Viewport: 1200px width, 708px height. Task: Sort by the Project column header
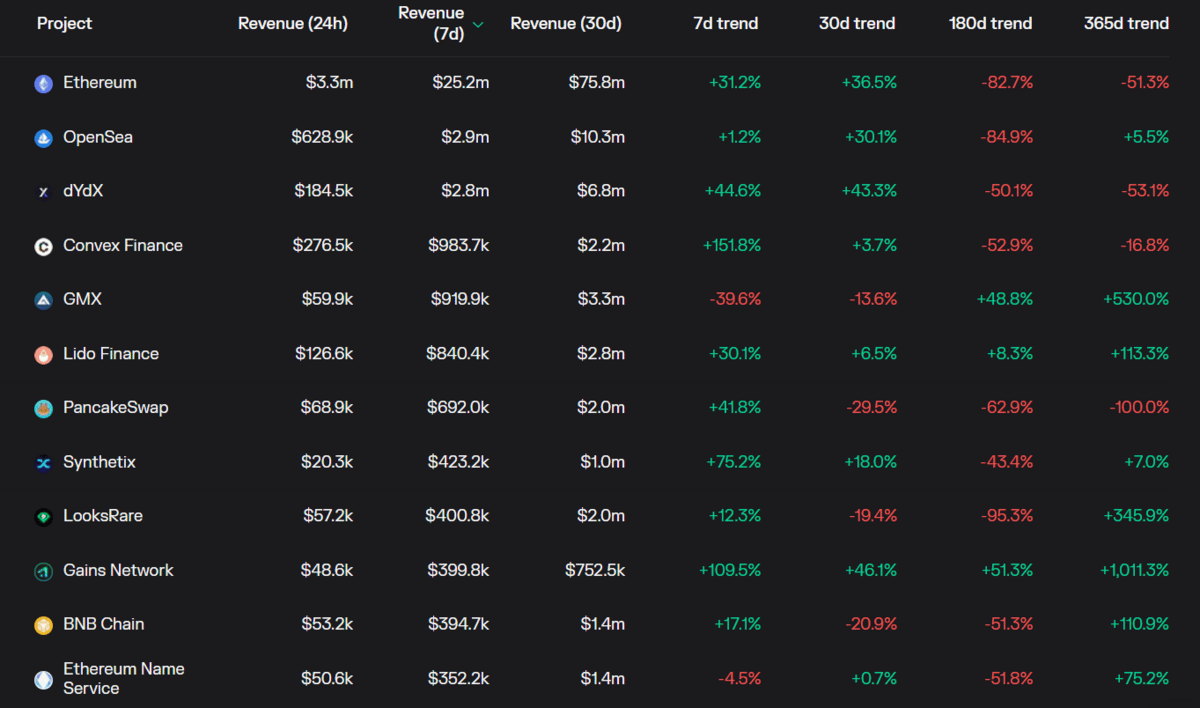tap(65, 23)
